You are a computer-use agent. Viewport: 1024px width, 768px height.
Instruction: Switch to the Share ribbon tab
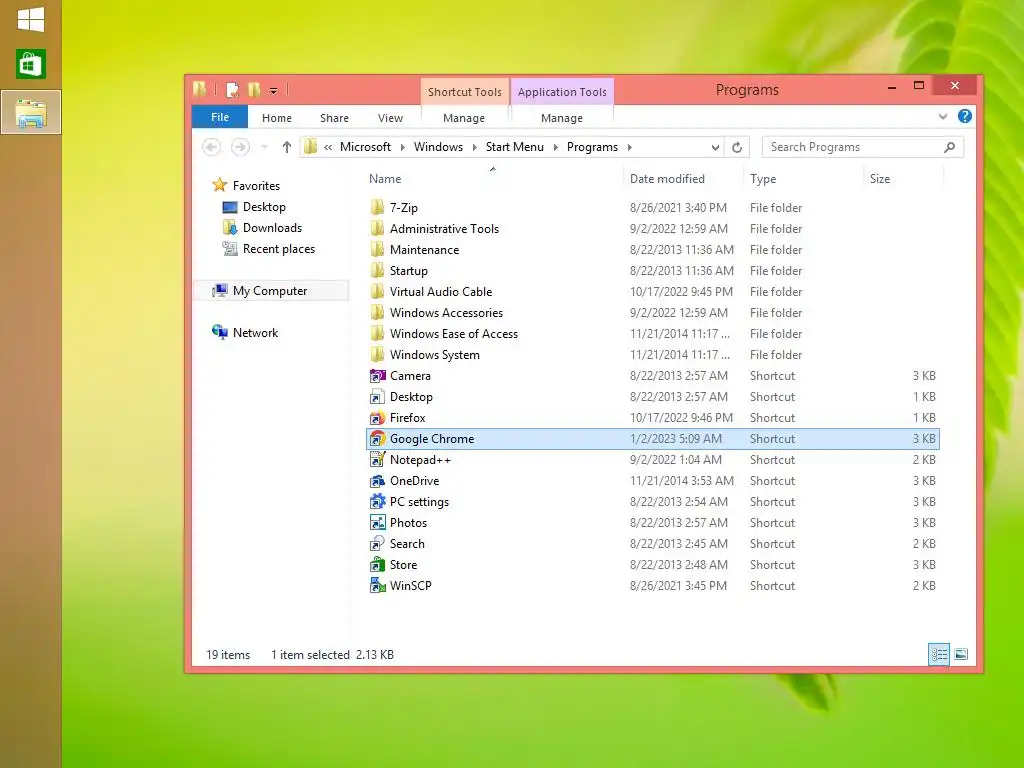[x=334, y=118]
